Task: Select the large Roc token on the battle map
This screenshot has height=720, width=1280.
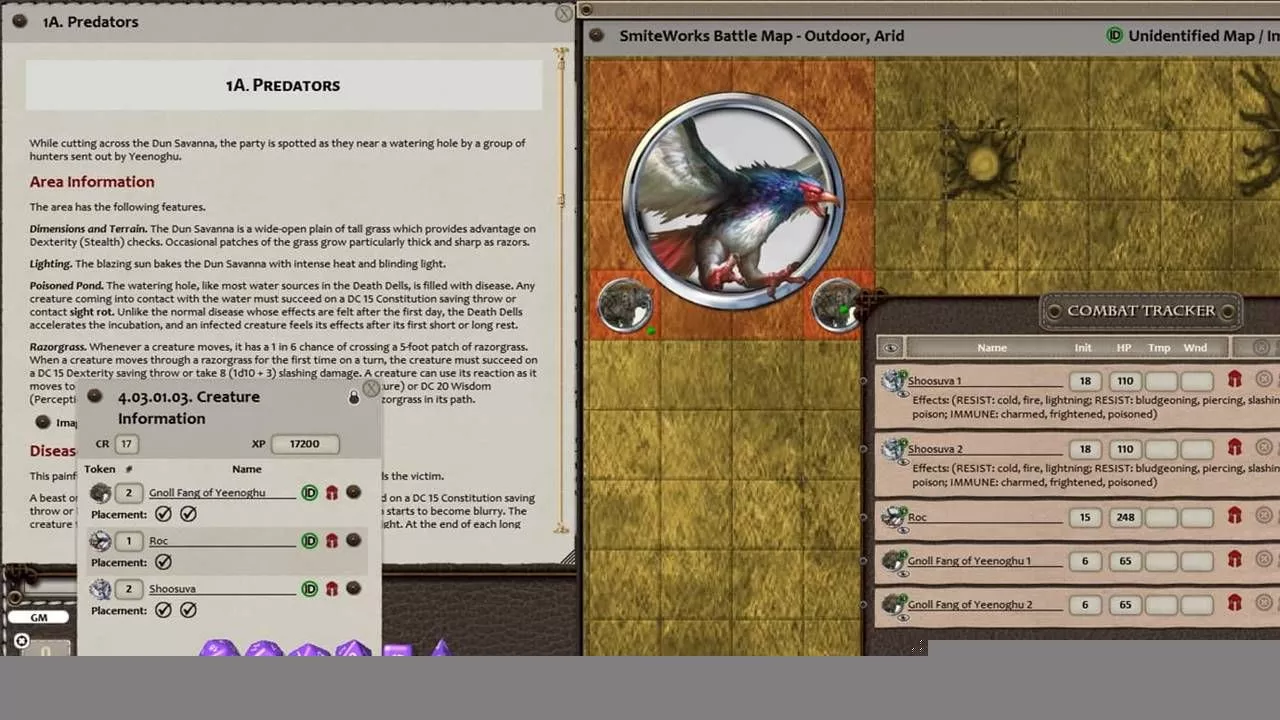Action: (734, 201)
